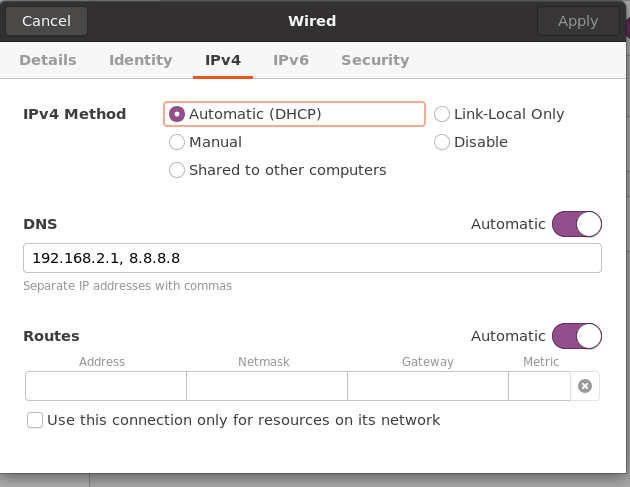Switch to the IPv6 tab
The image size is (630, 487).
tap(291, 60)
